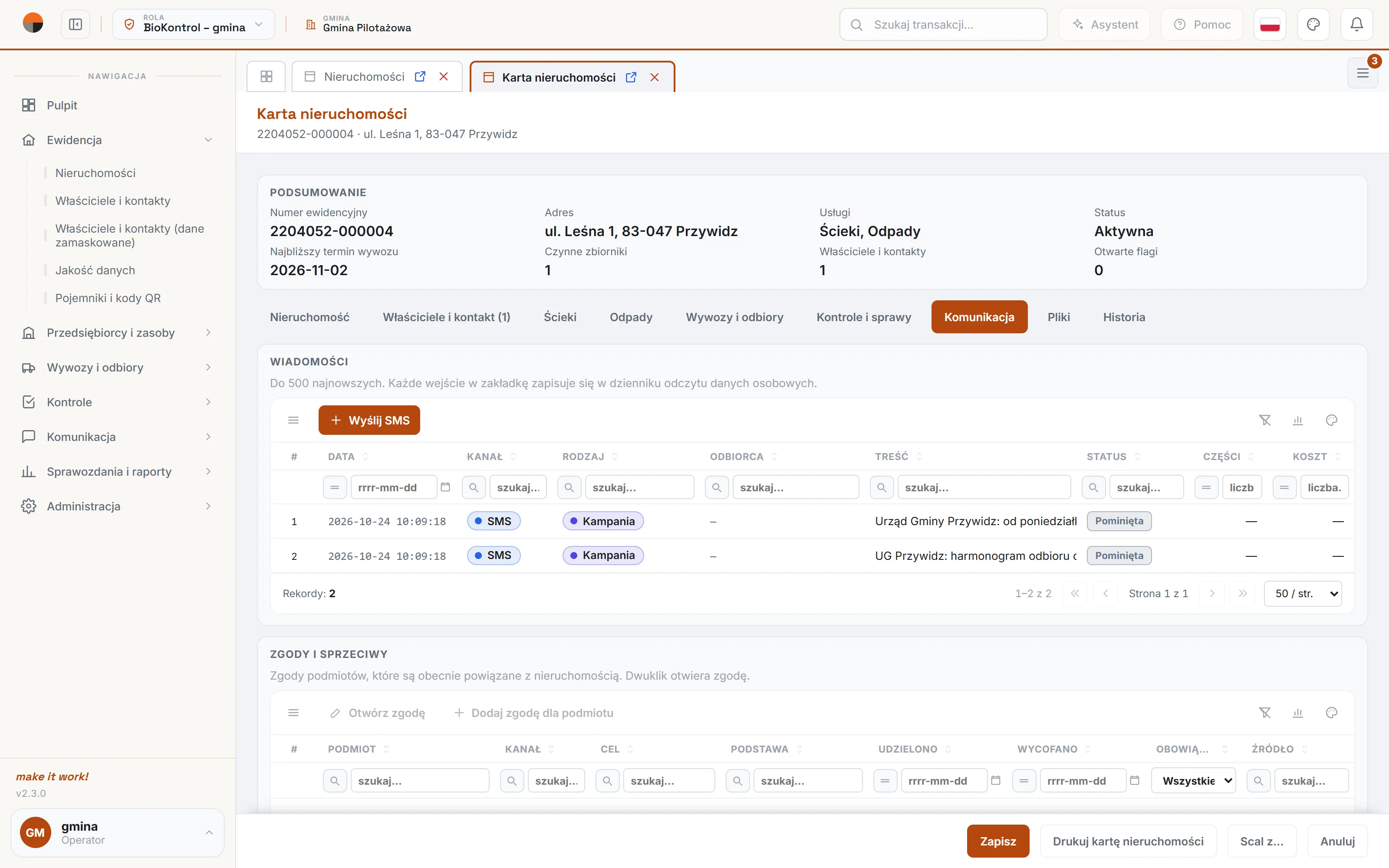Open the BioKontrol – gmina role dropdown
Viewport: 1389px width, 868px height.
[194, 24]
